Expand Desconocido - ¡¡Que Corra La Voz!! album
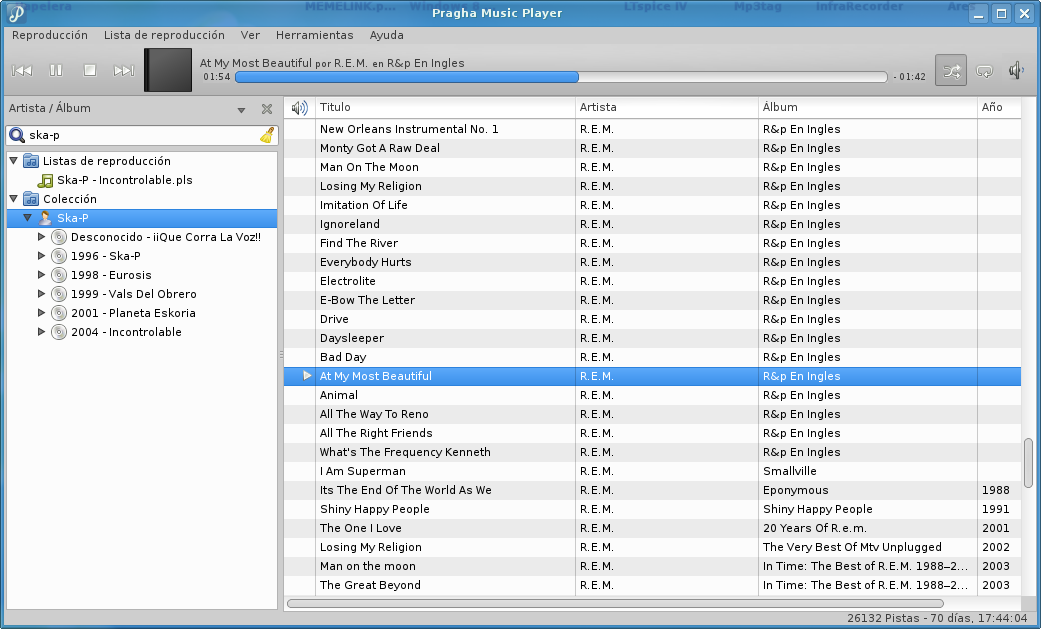Screen dimensions: 1041x629 coord(41,236)
